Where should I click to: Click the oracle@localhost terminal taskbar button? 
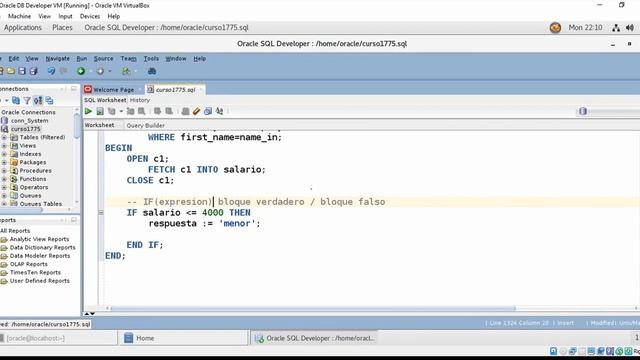pos(58,338)
